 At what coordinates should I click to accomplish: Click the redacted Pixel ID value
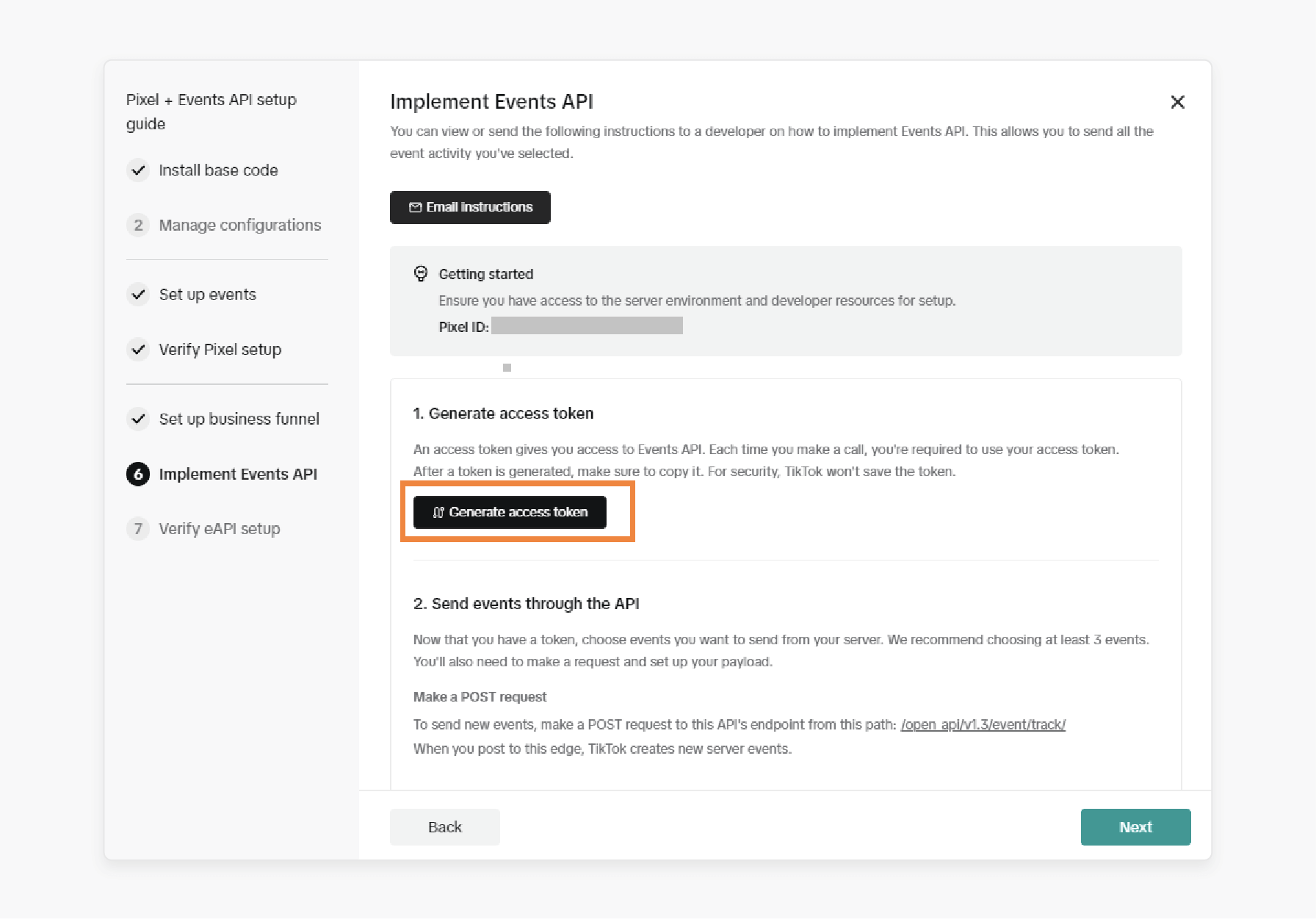pyautogui.click(x=587, y=325)
